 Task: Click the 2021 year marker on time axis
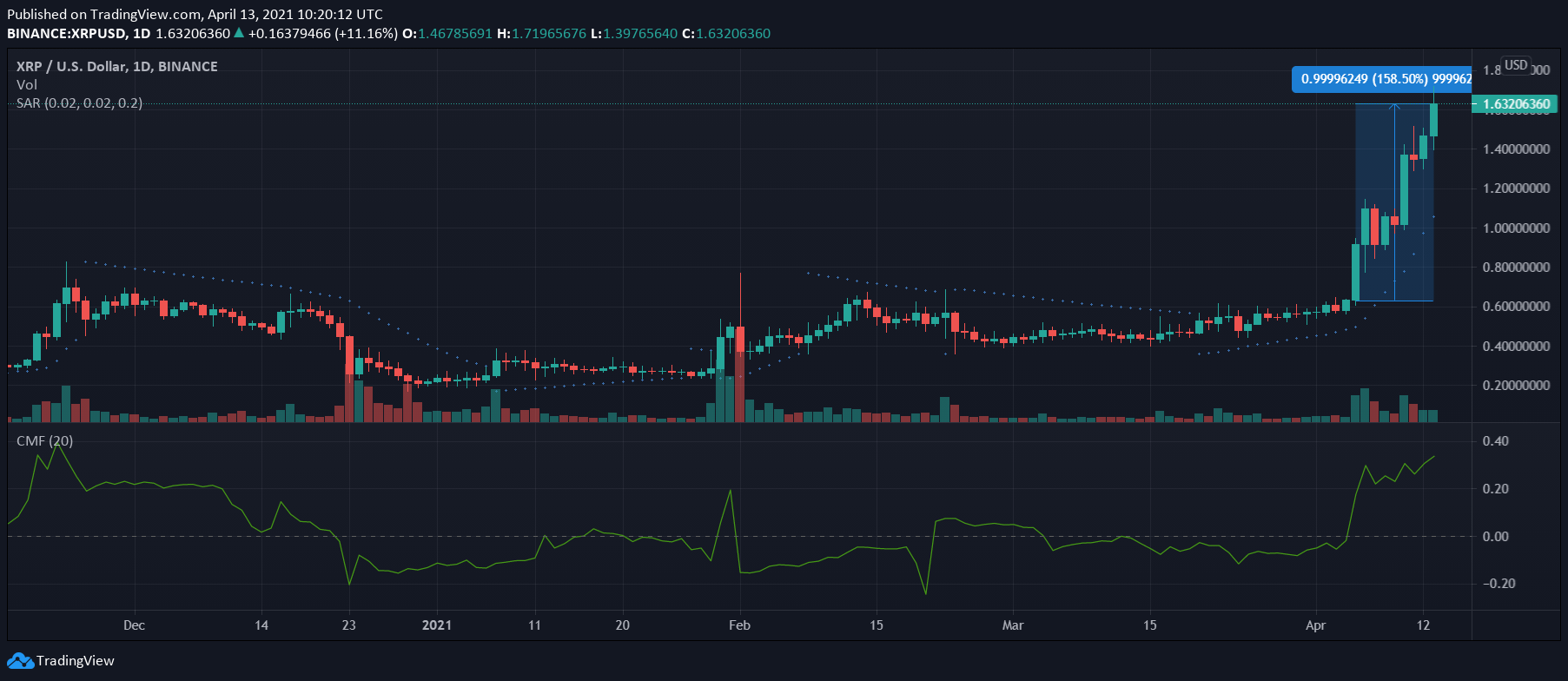[437, 625]
